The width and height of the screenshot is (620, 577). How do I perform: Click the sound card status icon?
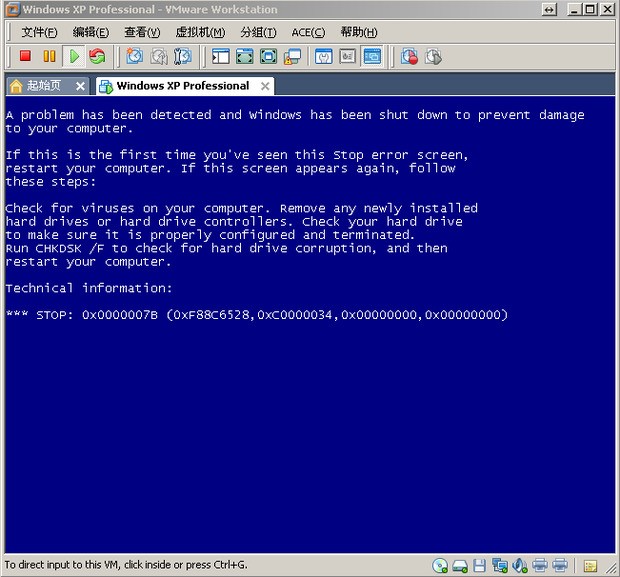point(520,566)
